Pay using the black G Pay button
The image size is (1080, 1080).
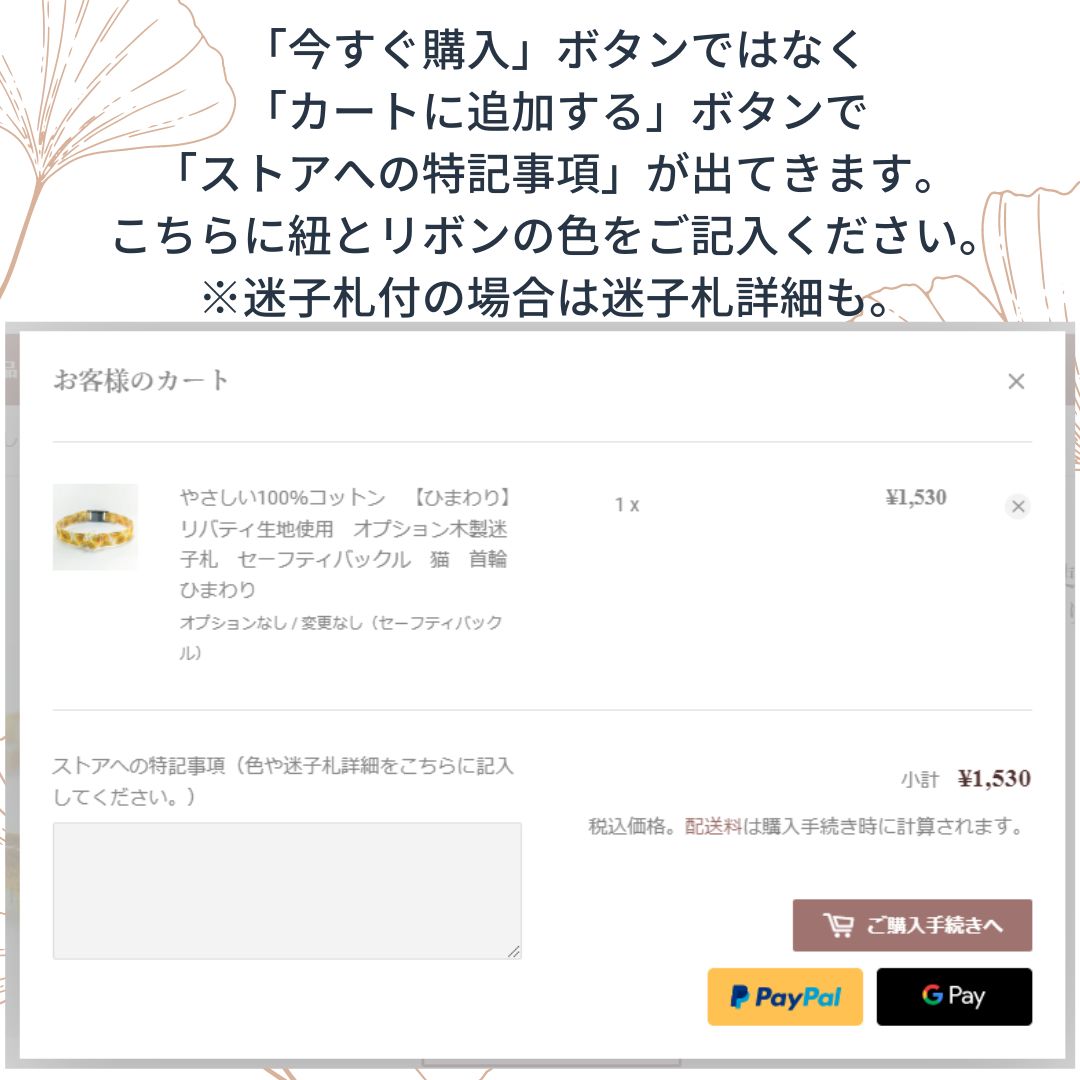pos(954,997)
